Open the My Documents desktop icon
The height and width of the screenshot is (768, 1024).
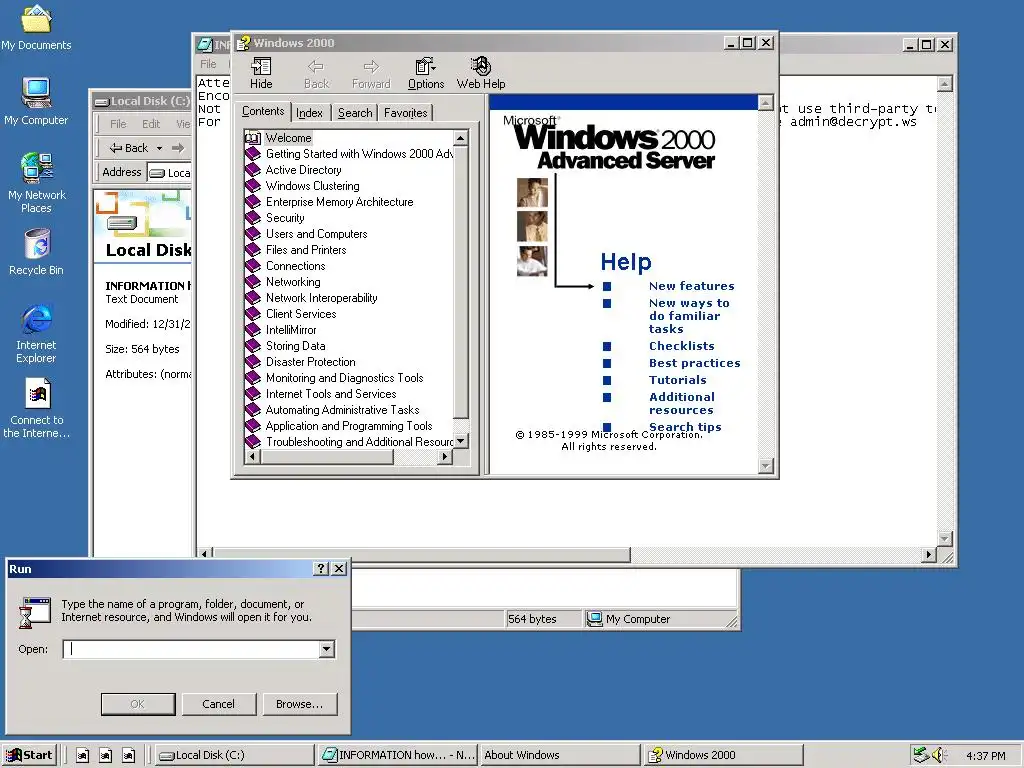pyautogui.click(x=36, y=20)
